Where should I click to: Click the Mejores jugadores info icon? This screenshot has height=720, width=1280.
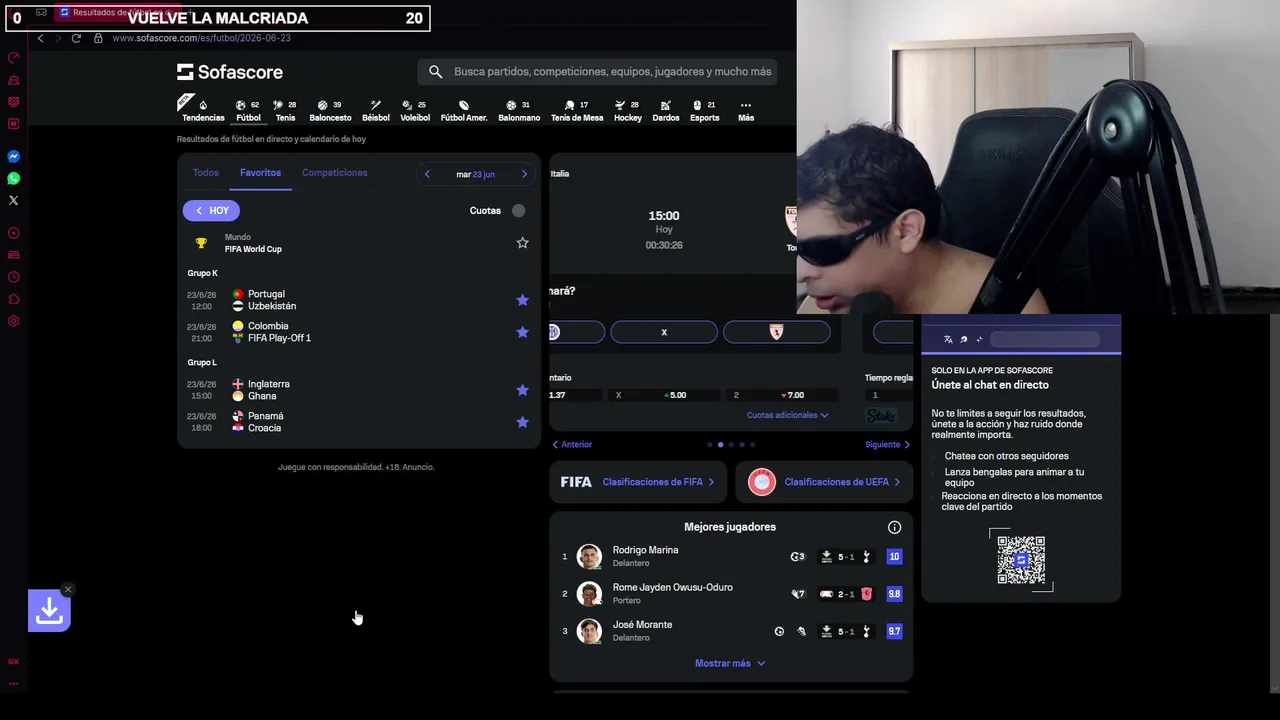pyautogui.click(x=894, y=527)
